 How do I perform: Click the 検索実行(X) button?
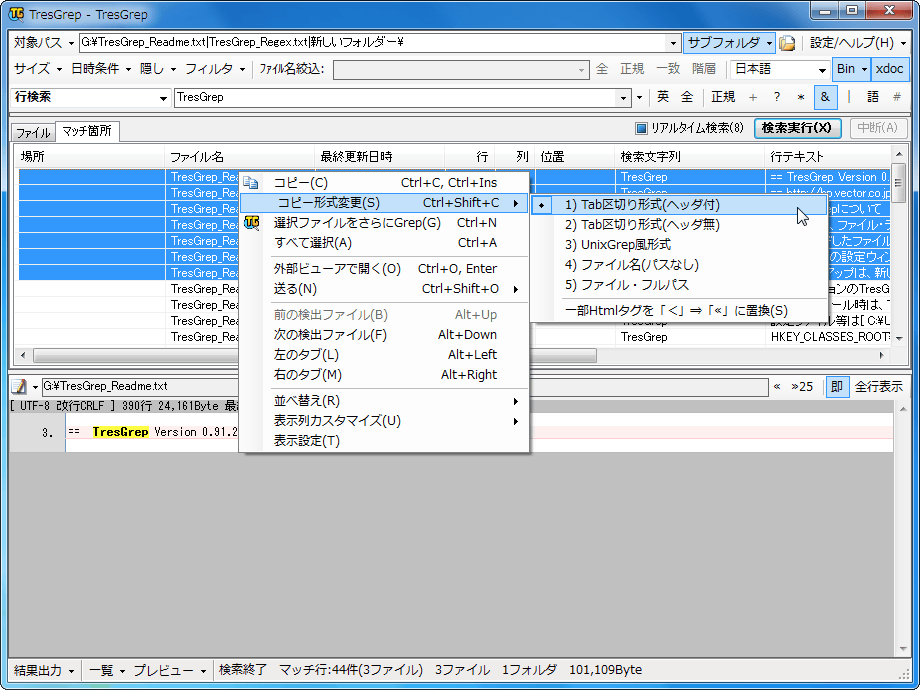(797, 128)
